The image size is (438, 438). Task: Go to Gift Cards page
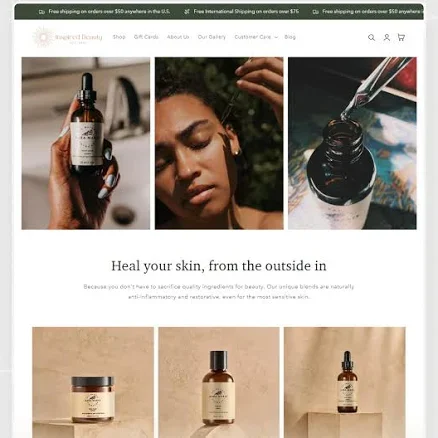(x=146, y=37)
